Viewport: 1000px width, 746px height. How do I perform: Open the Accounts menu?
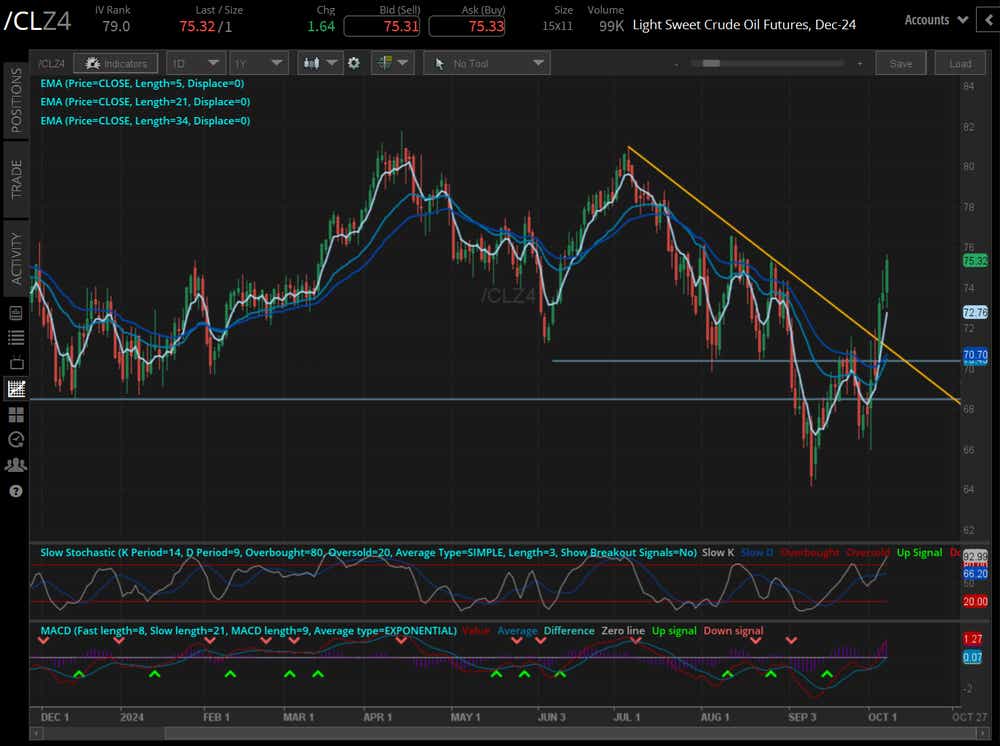point(936,20)
